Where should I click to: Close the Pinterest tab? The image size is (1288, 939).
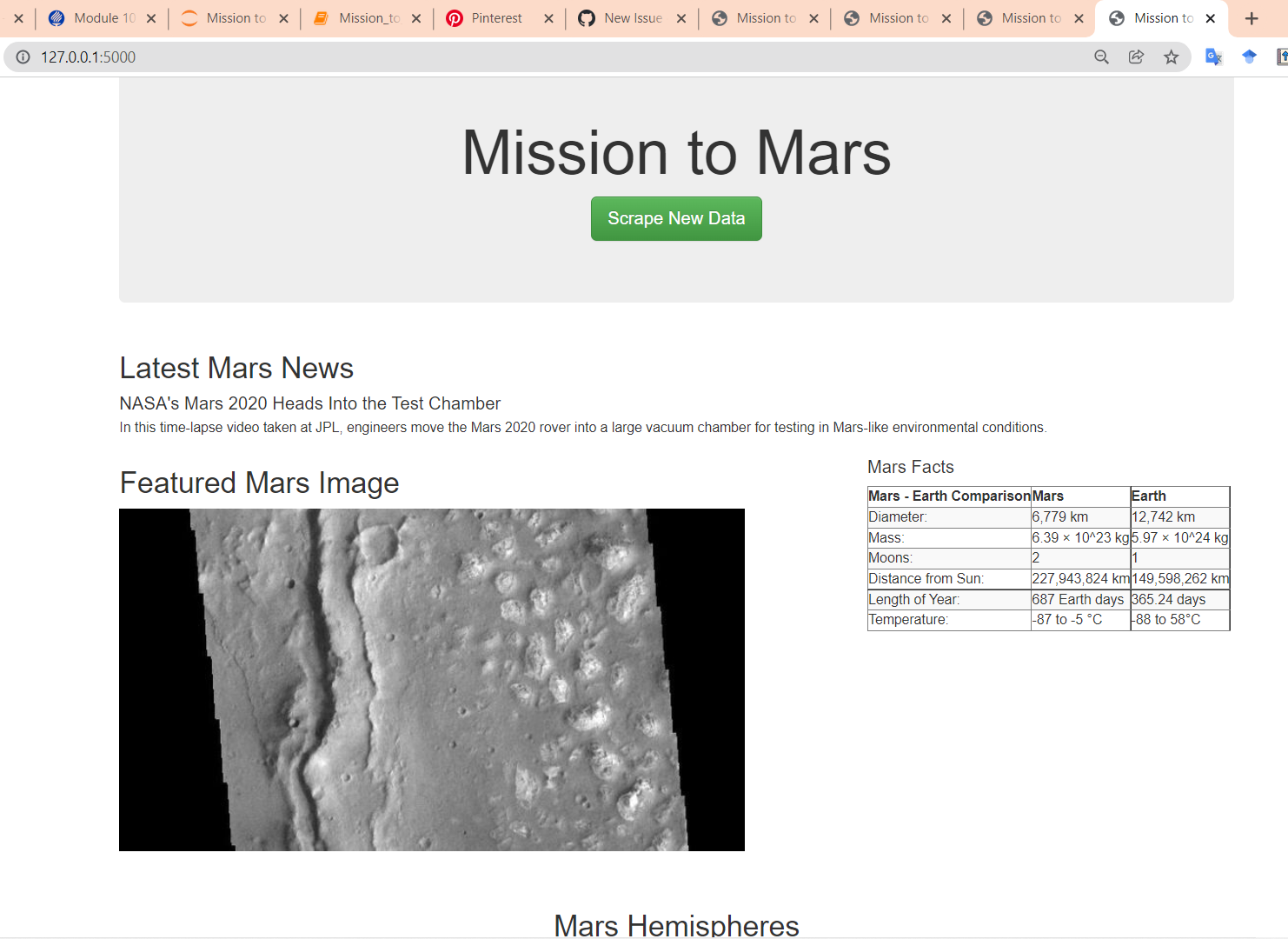coord(548,18)
